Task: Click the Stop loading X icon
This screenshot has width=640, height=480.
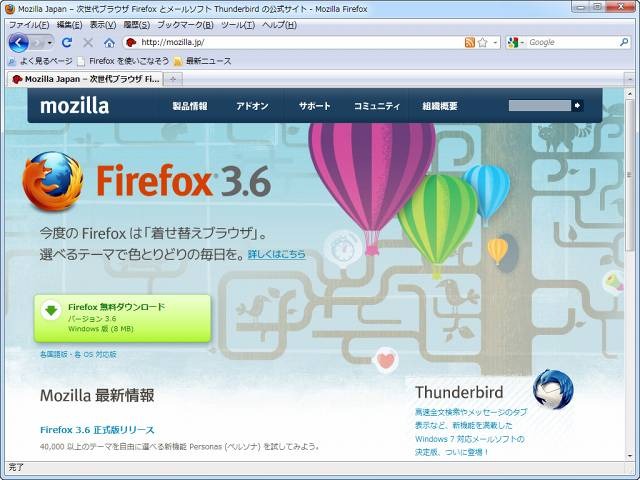Action: point(88,42)
